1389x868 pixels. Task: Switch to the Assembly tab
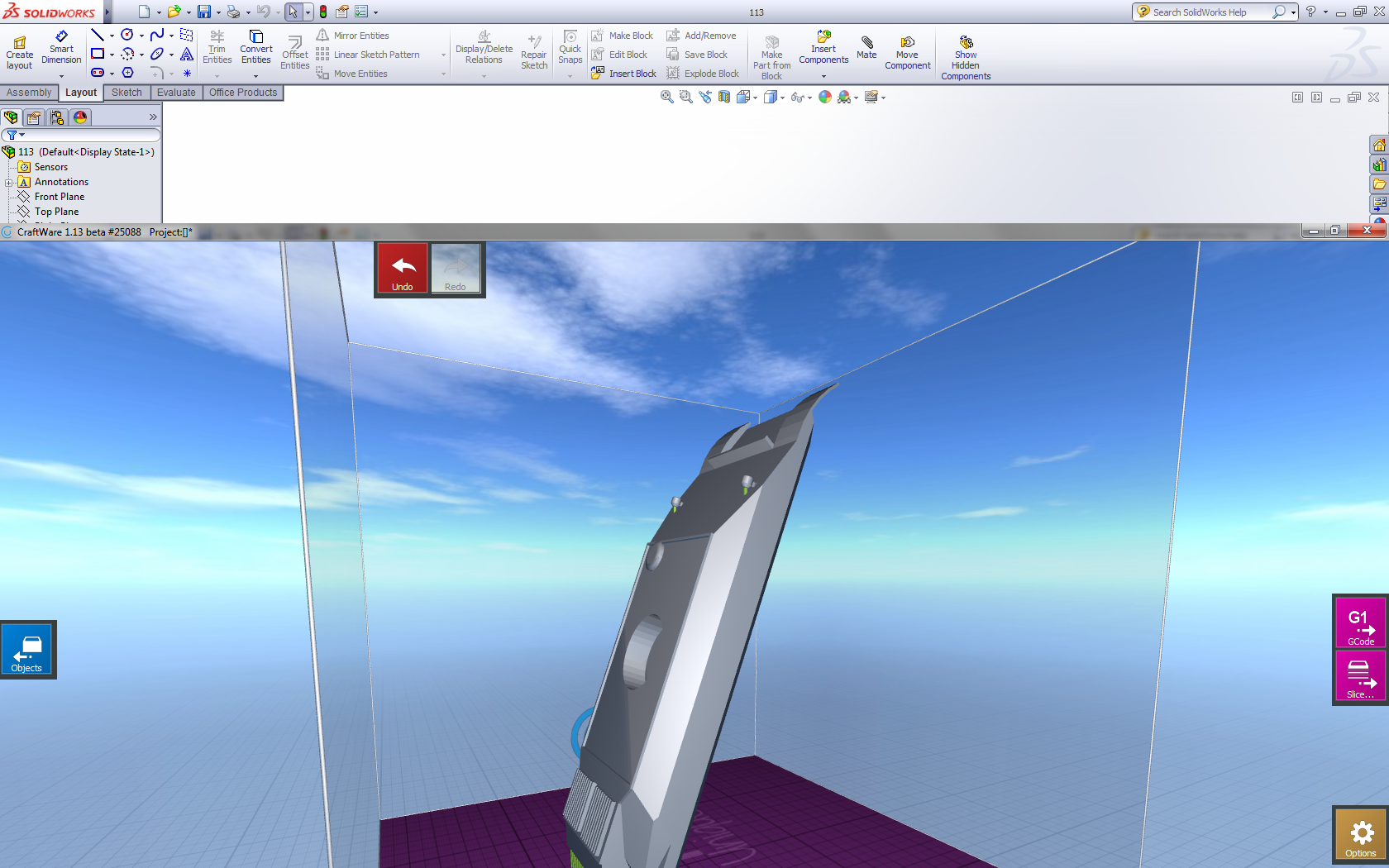click(29, 93)
